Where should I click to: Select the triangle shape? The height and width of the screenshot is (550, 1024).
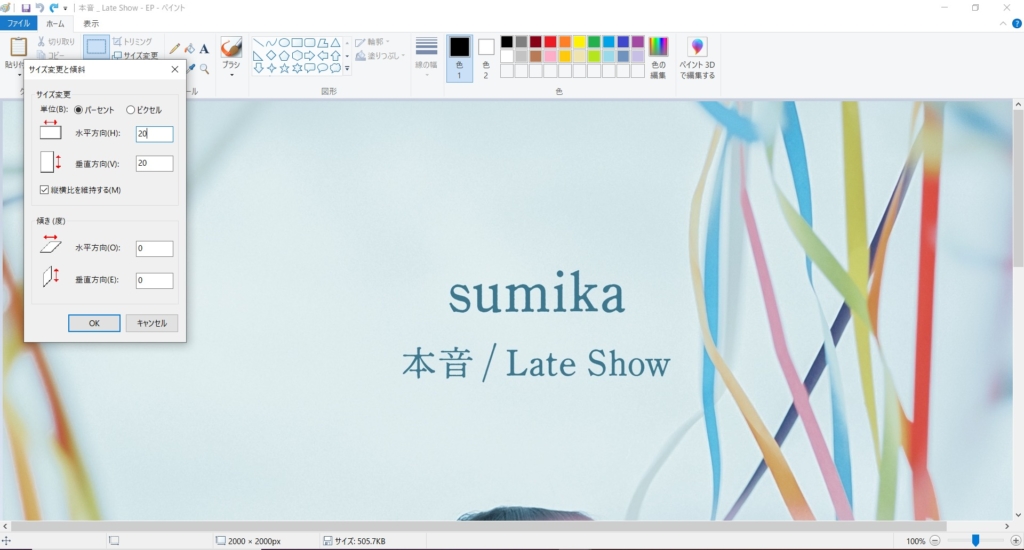(335, 42)
